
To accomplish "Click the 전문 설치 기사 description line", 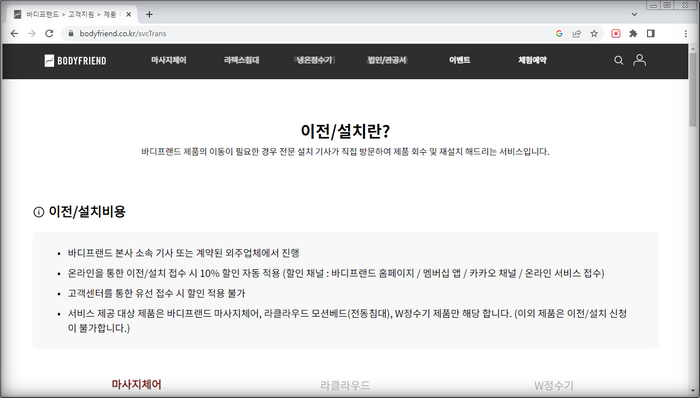I will (345, 152).
